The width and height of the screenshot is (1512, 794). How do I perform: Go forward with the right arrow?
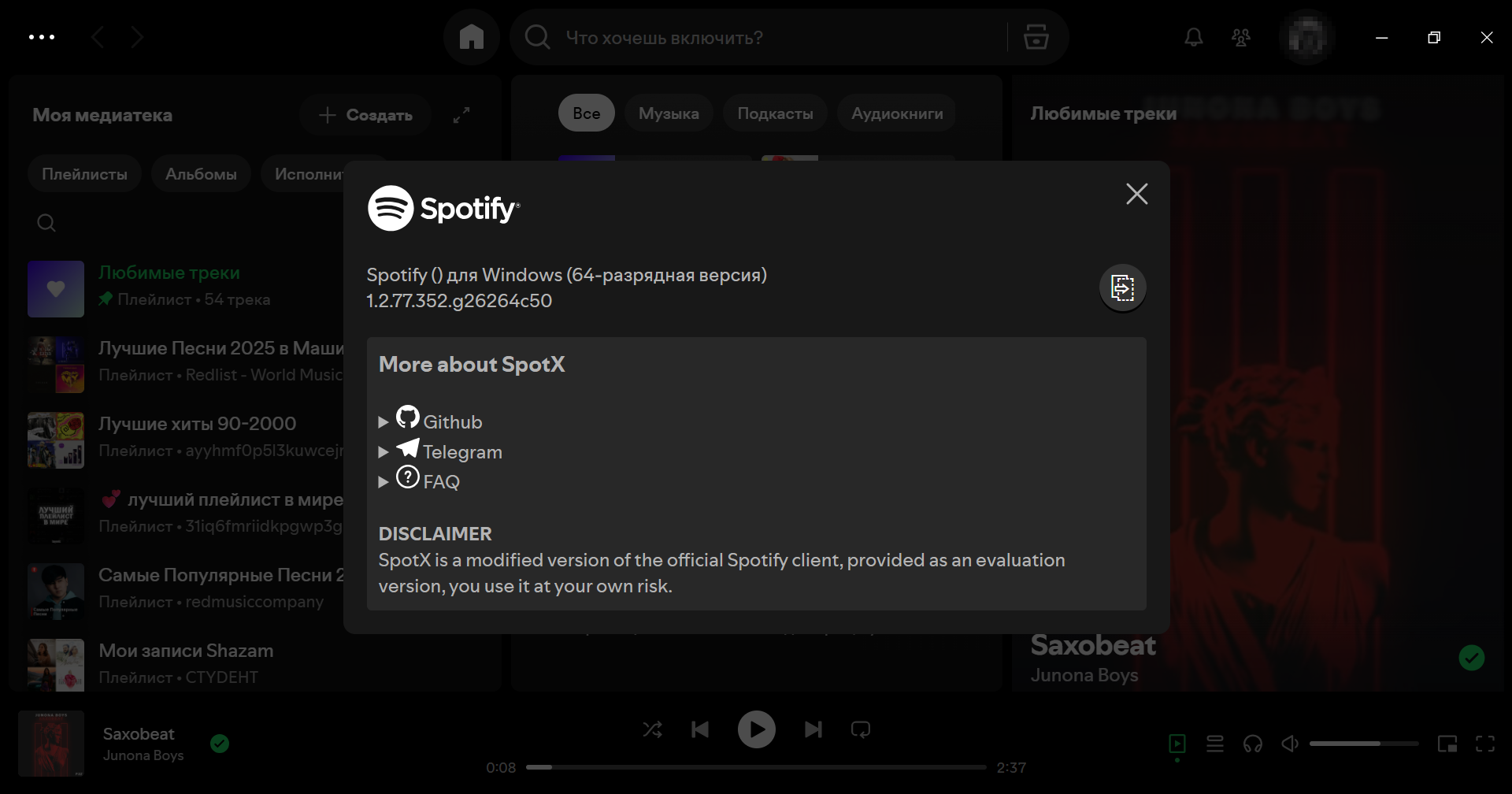(137, 37)
